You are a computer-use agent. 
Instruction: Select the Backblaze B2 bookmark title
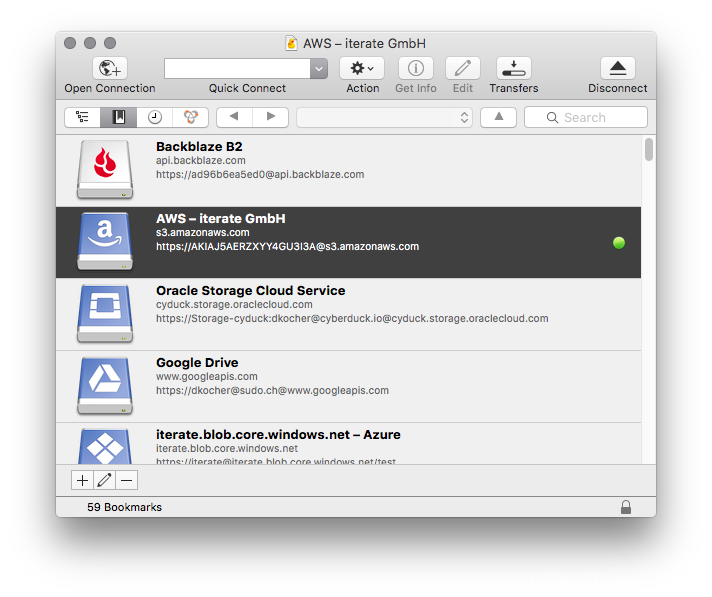[x=199, y=147]
